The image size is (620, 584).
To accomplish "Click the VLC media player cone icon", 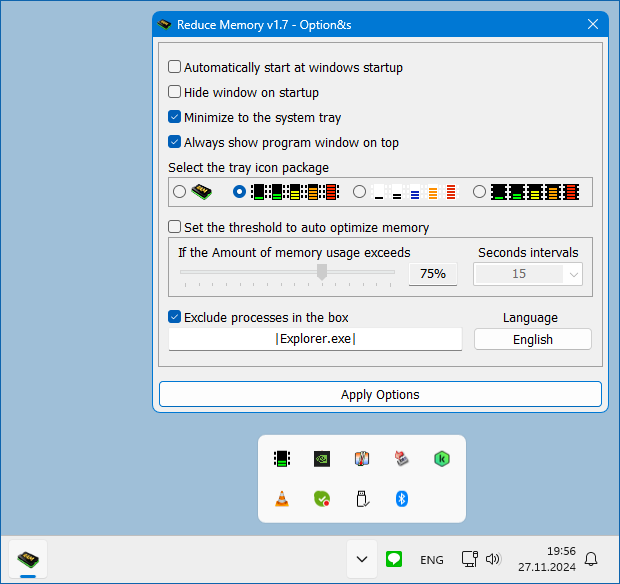I will coord(282,498).
